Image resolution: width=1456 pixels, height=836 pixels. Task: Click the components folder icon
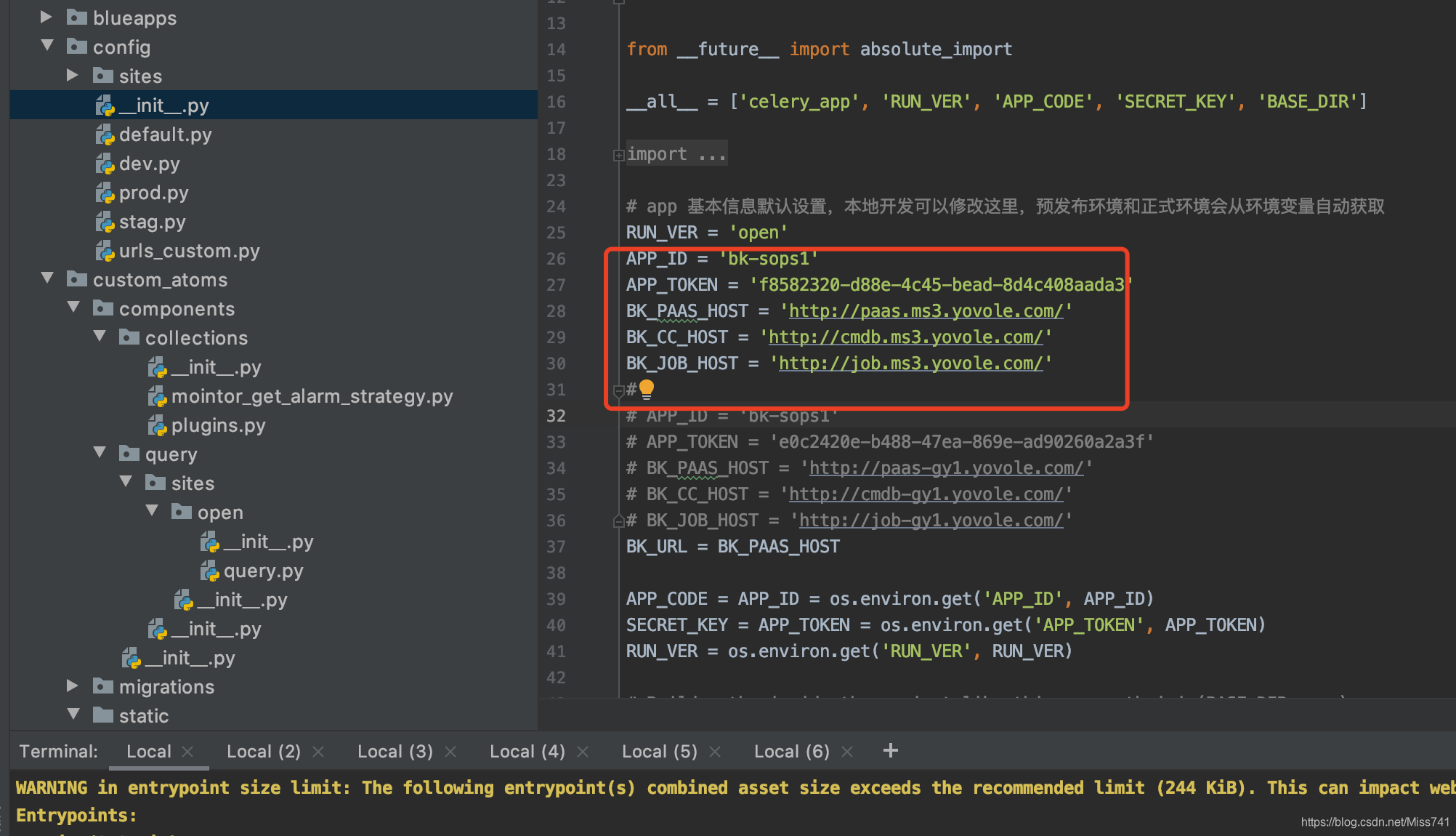[103, 308]
